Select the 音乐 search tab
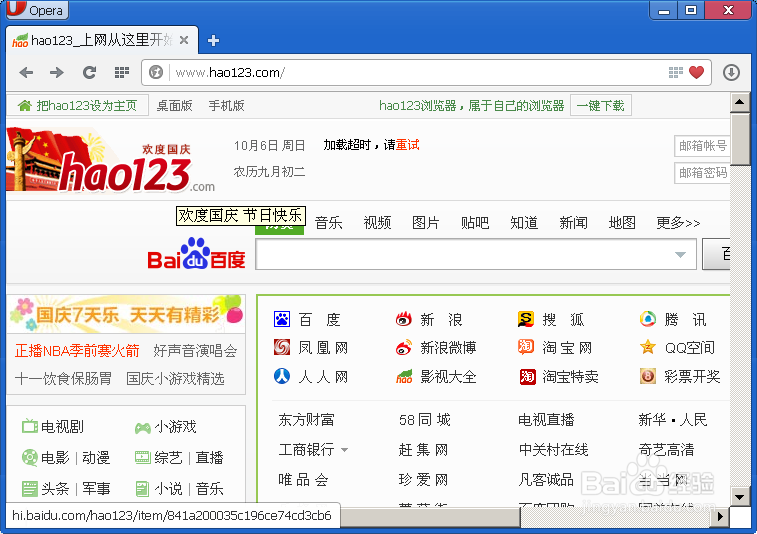This screenshot has height=534, width=757. pos(329,223)
